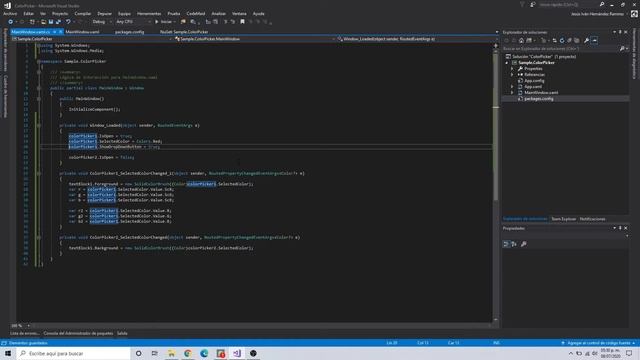
Task: Open the Team Explorer tab
Action: pyautogui.click(x=564, y=219)
